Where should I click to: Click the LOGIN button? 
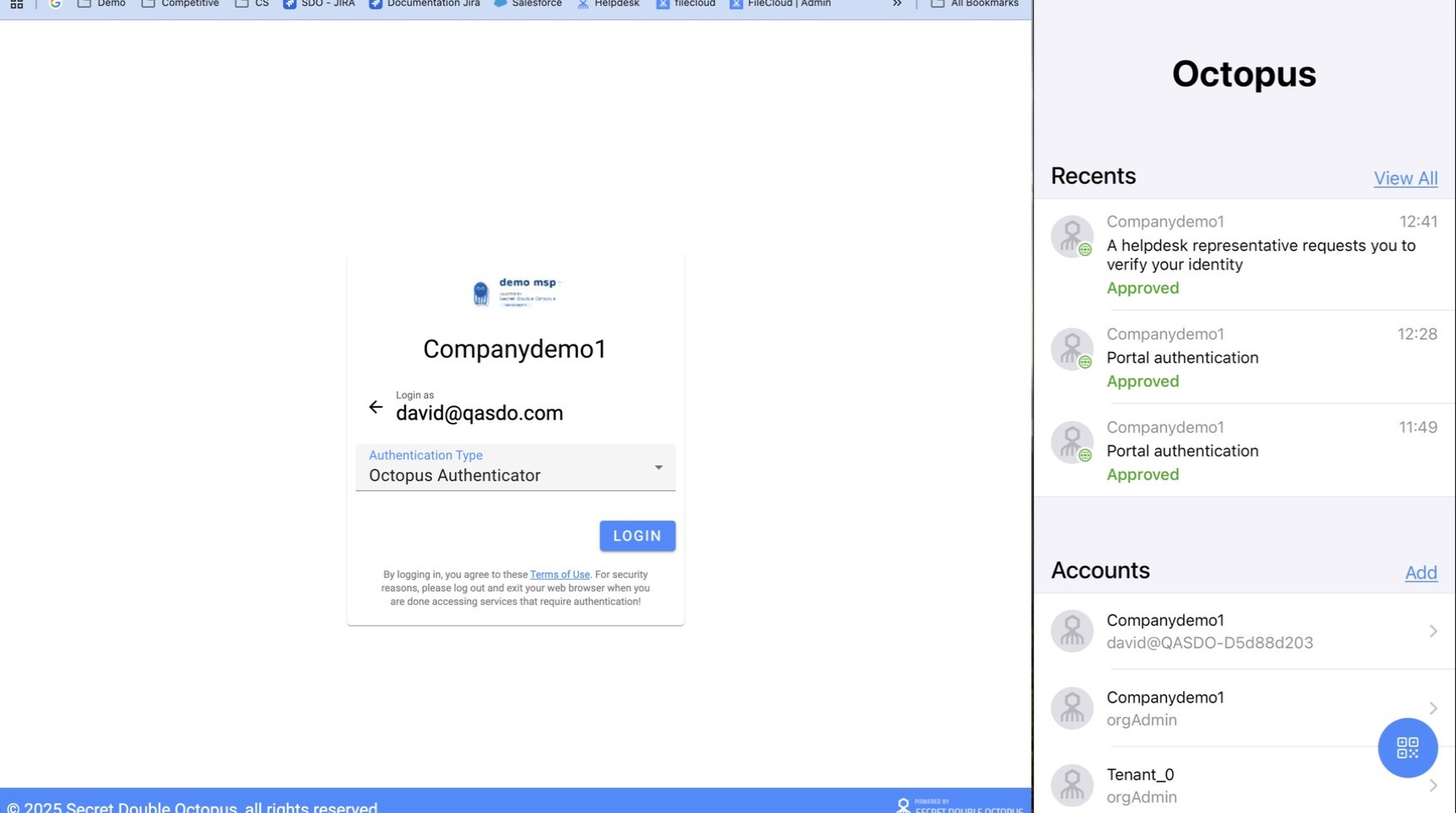pos(638,536)
